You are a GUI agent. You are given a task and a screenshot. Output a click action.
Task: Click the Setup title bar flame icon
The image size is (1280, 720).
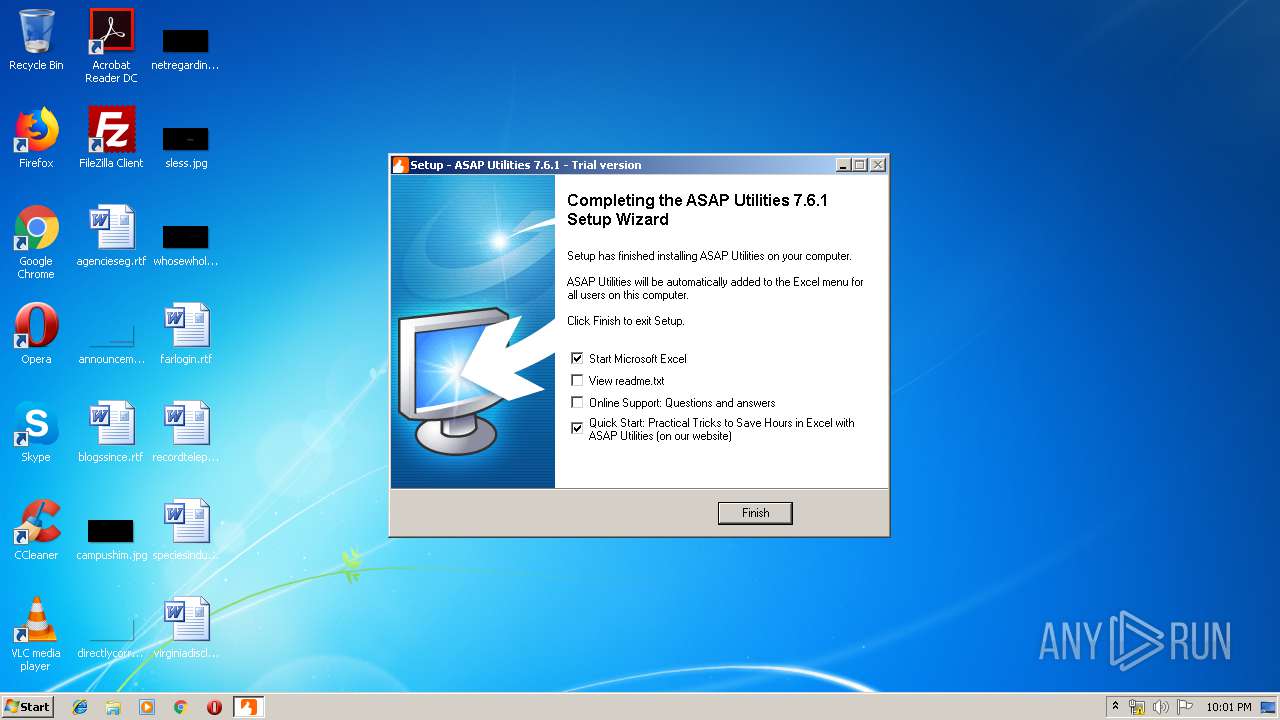pyautogui.click(x=400, y=165)
